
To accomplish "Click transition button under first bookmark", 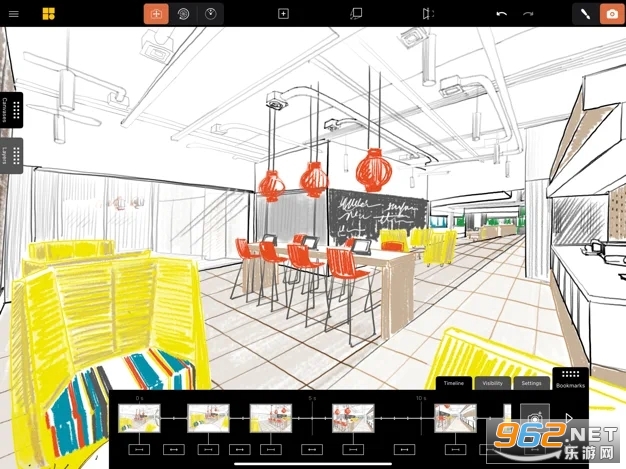I will point(139,449).
